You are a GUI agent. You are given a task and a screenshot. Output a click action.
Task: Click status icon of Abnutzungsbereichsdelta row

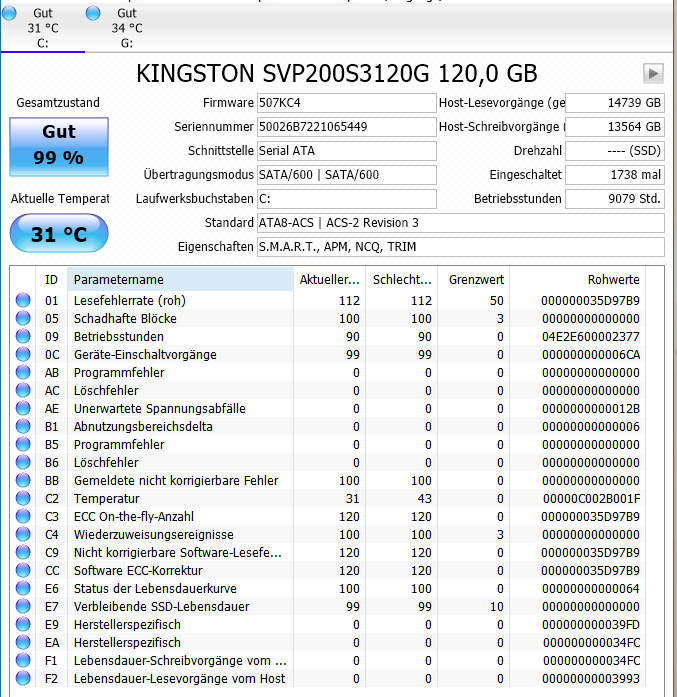[x=23, y=426]
